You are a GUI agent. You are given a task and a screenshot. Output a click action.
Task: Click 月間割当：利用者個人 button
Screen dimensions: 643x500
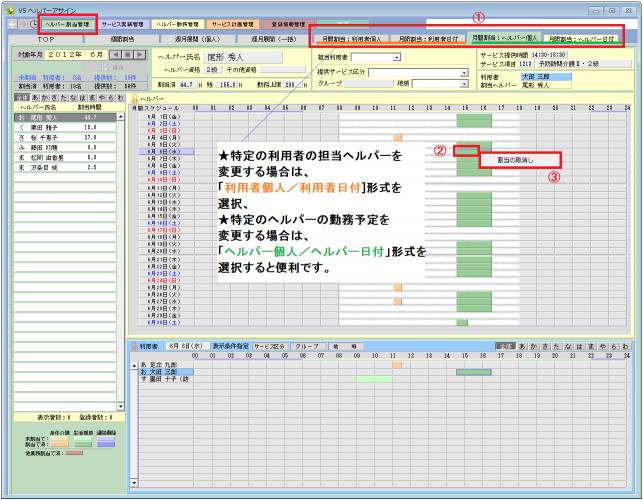click(x=349, y=37)
